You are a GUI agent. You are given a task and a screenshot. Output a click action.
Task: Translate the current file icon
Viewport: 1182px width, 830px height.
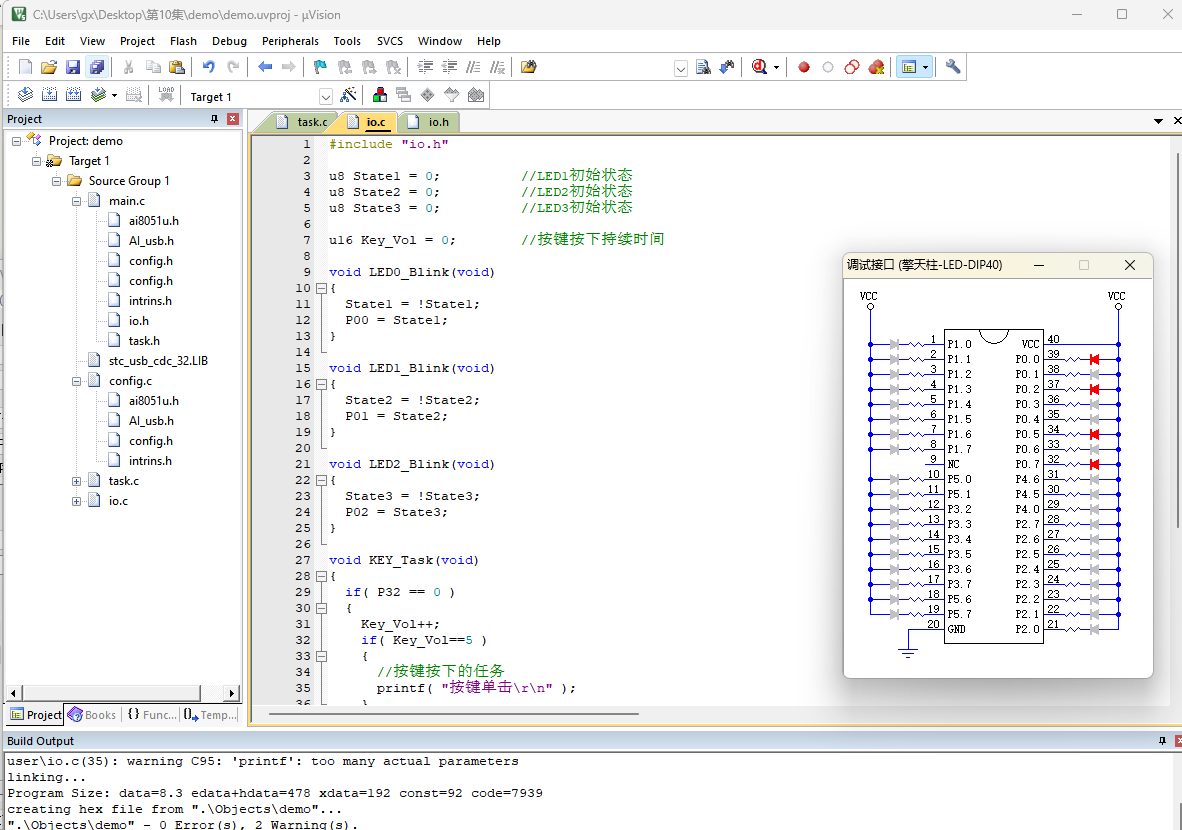(25, 95)
